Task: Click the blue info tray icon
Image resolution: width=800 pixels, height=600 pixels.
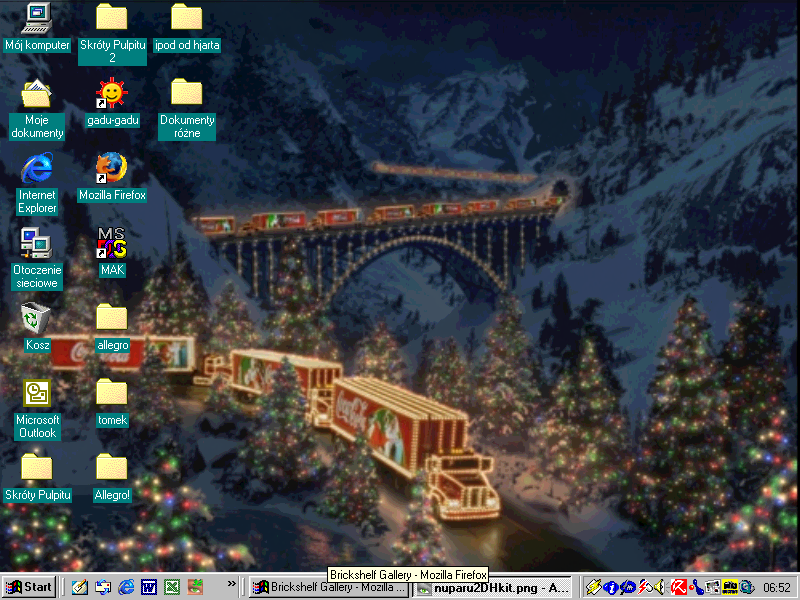Action: [611, 588]
